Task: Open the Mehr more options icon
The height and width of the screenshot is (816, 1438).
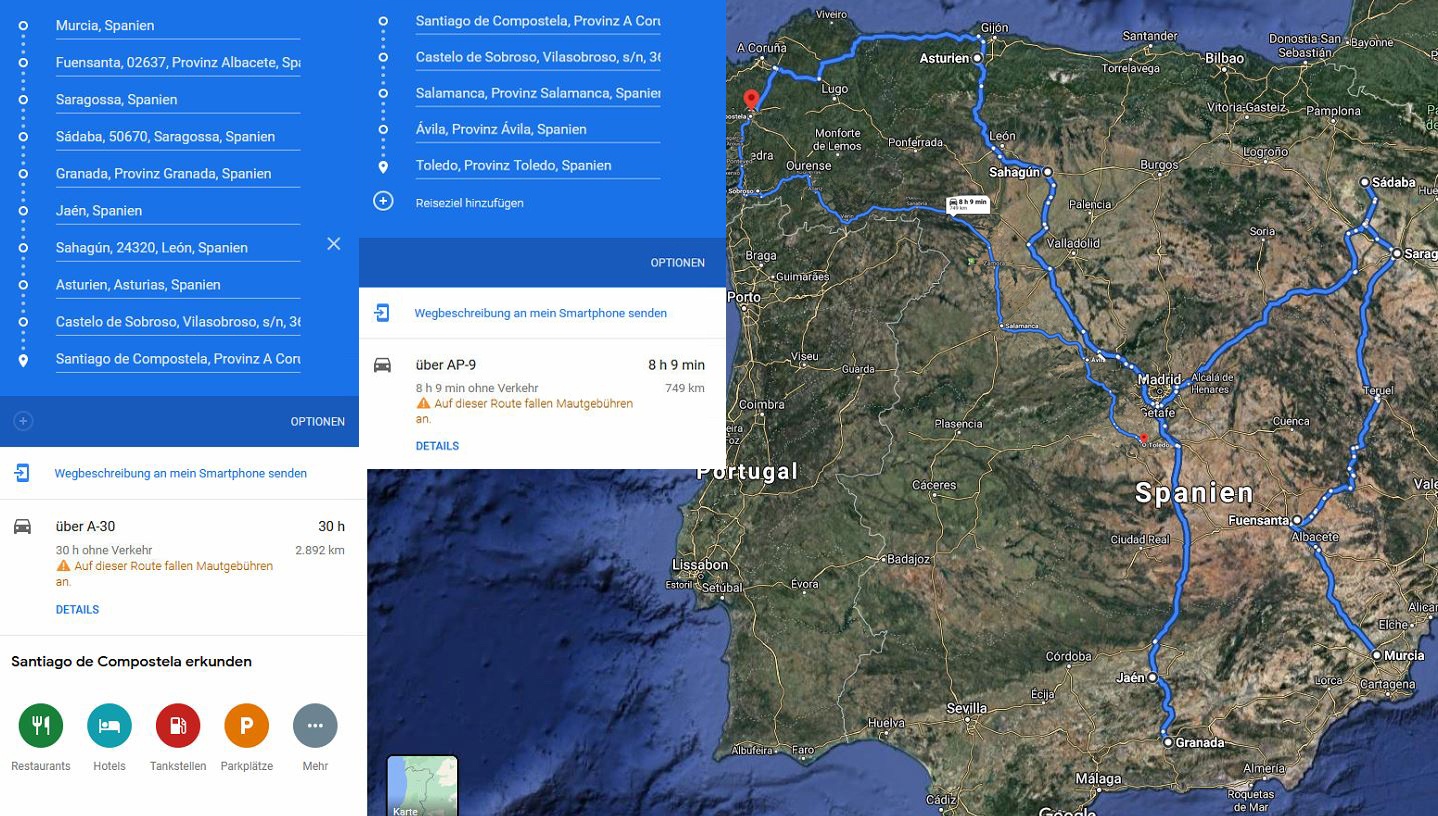Action: (315, 726)
